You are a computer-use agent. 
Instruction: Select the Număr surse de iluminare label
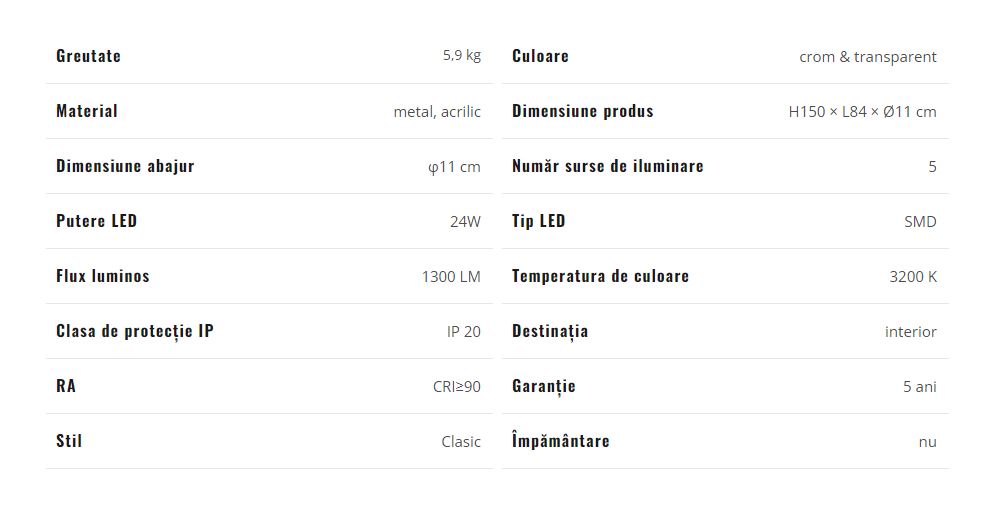(608, 166)
